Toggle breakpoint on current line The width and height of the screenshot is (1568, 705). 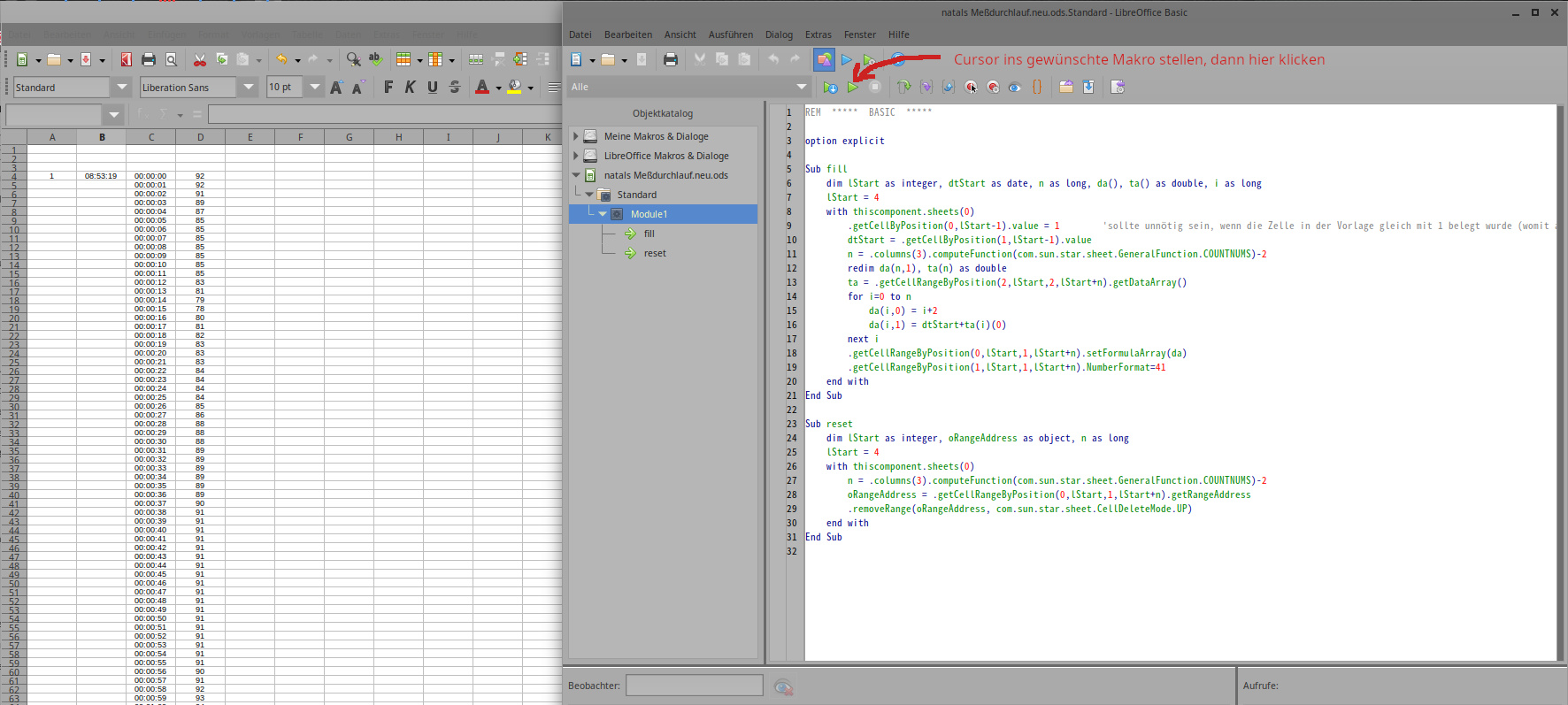[971, 87]
